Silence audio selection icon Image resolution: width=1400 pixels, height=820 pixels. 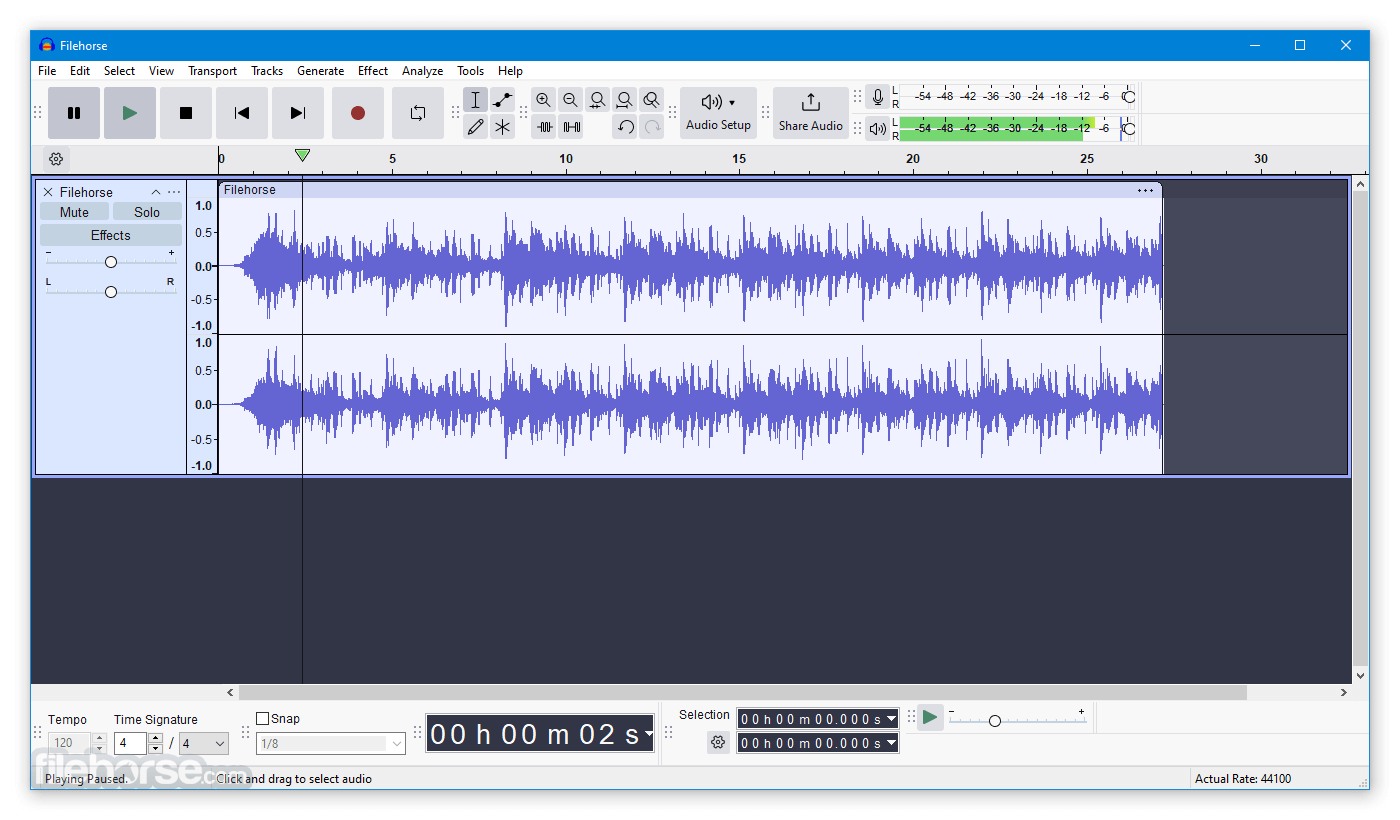[x=571, y=127]
